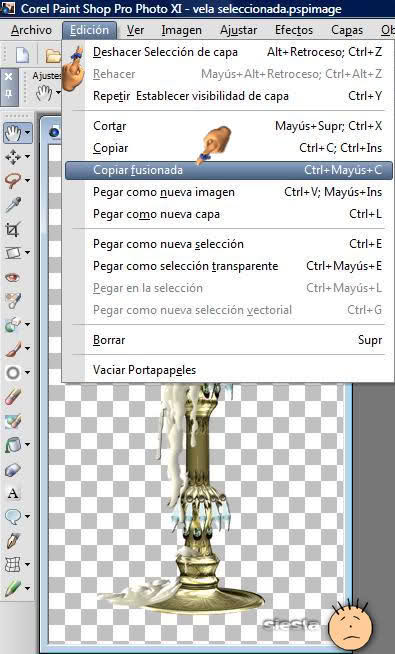The image size is (395, 654).
Task: Toggle the Tool Options palette pin
Action: pos(8,93)
